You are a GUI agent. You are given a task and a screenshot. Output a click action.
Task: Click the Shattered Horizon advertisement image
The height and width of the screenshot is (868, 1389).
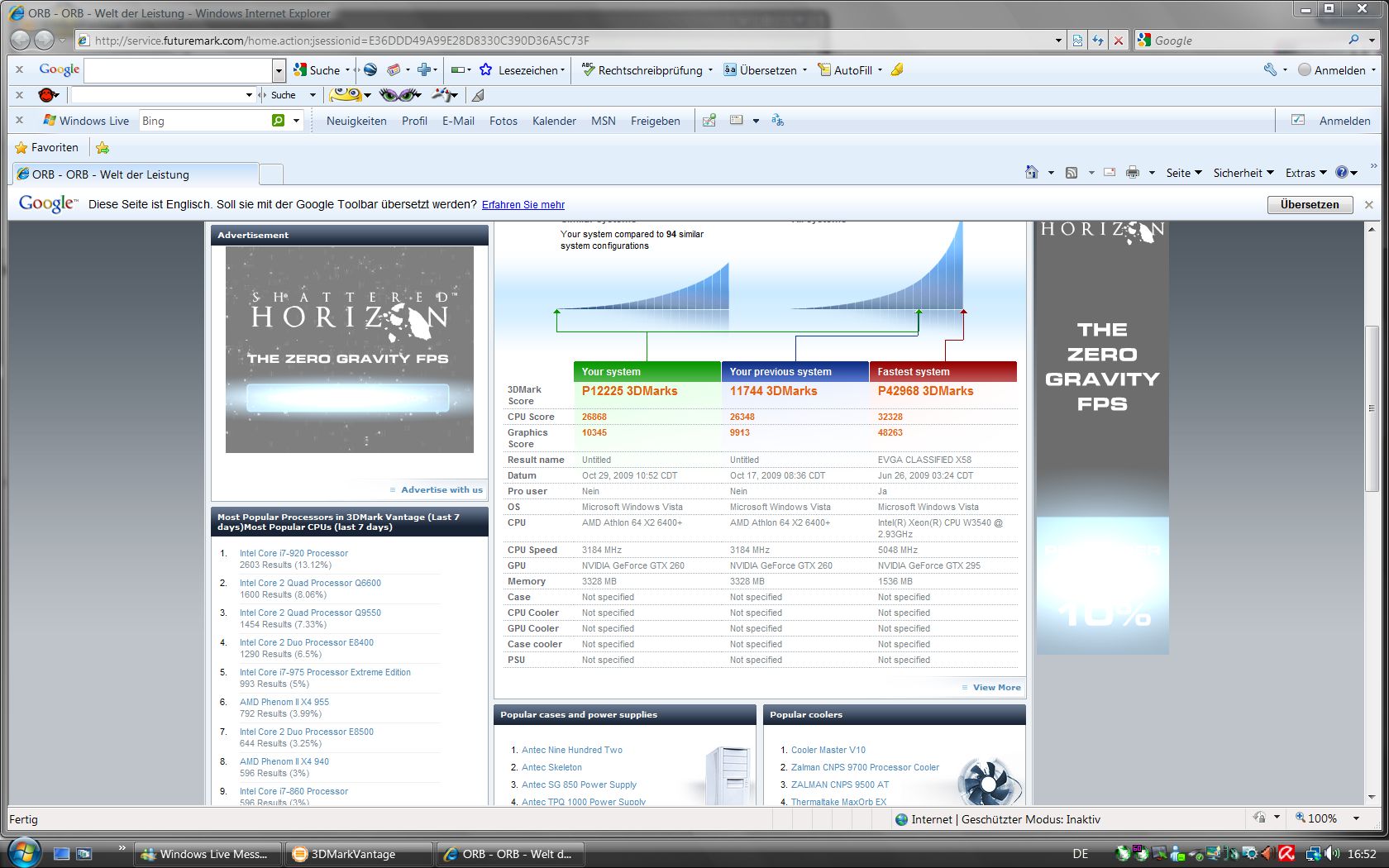pyautogui.click(x=350, y=350)
